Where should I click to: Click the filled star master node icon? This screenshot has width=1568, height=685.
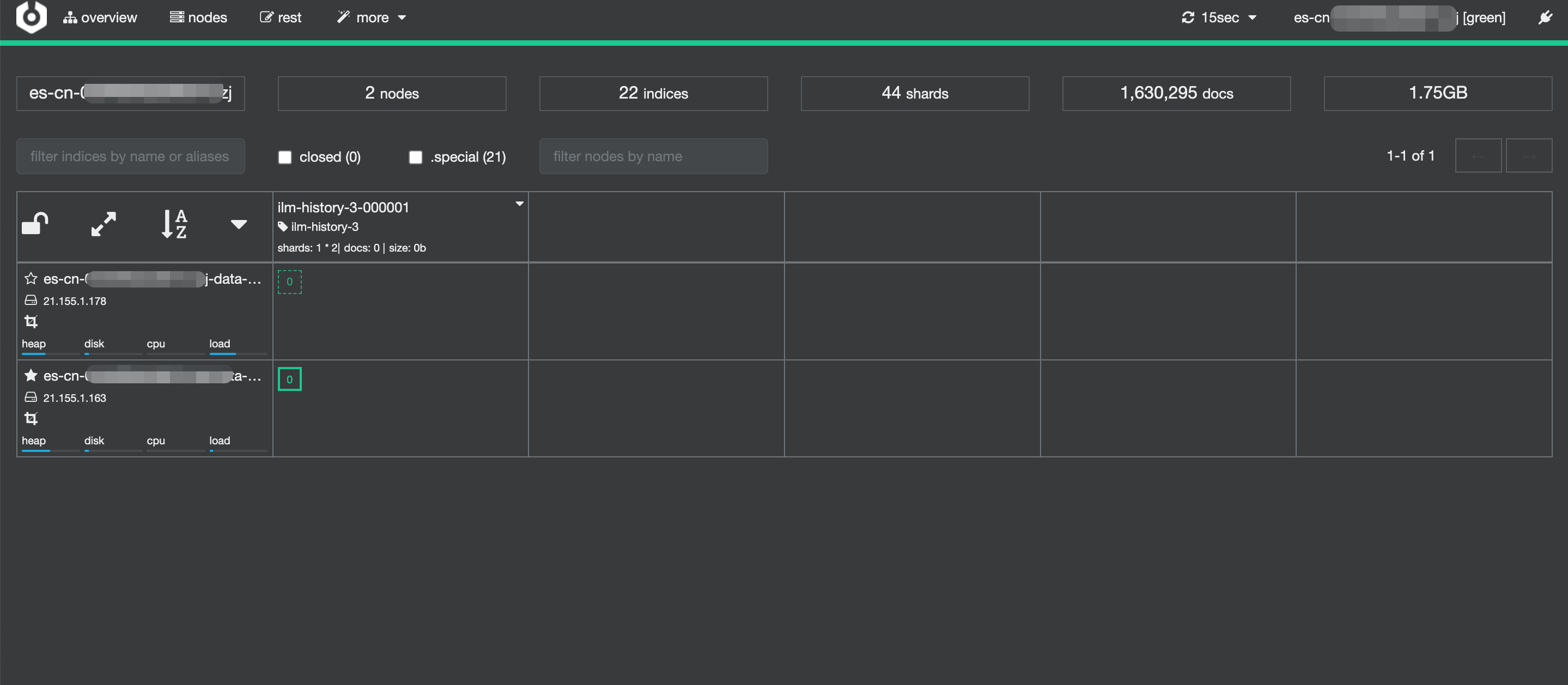tap(31, 375)
